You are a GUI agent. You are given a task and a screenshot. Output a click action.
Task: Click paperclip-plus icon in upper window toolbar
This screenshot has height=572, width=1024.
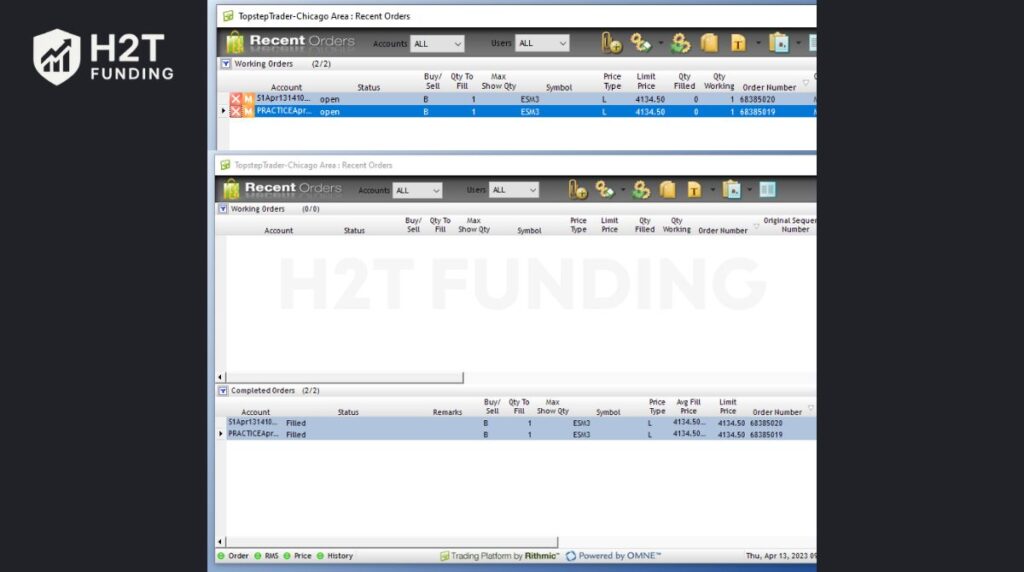(x=611, y=43)
